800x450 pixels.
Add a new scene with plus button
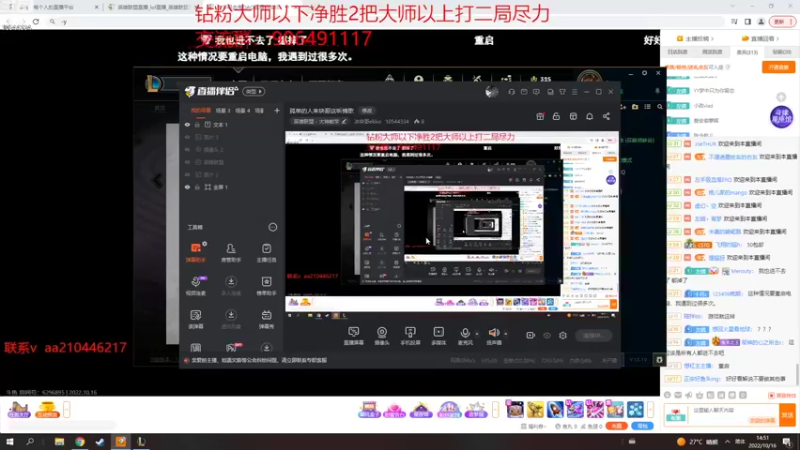277,110
